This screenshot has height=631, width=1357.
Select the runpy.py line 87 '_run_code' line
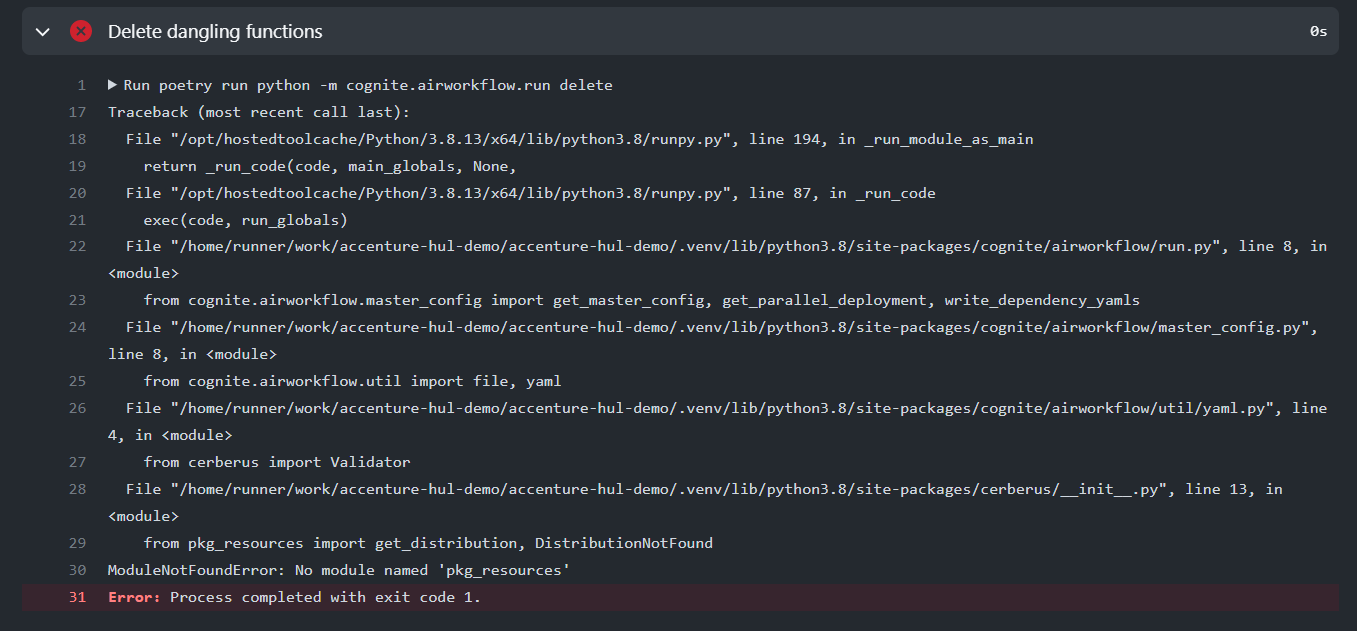click(531, 193)
